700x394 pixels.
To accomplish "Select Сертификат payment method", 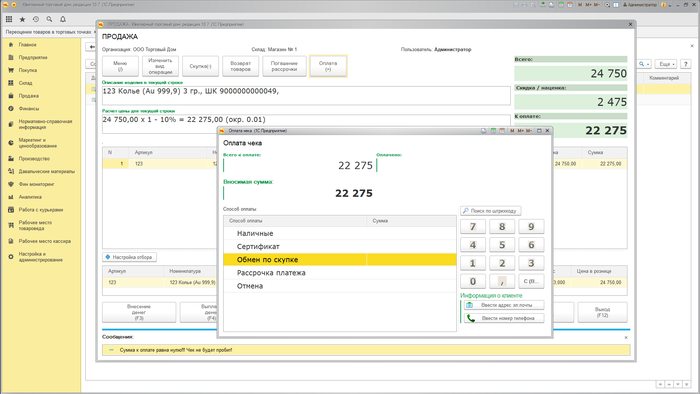I will 340,246.
